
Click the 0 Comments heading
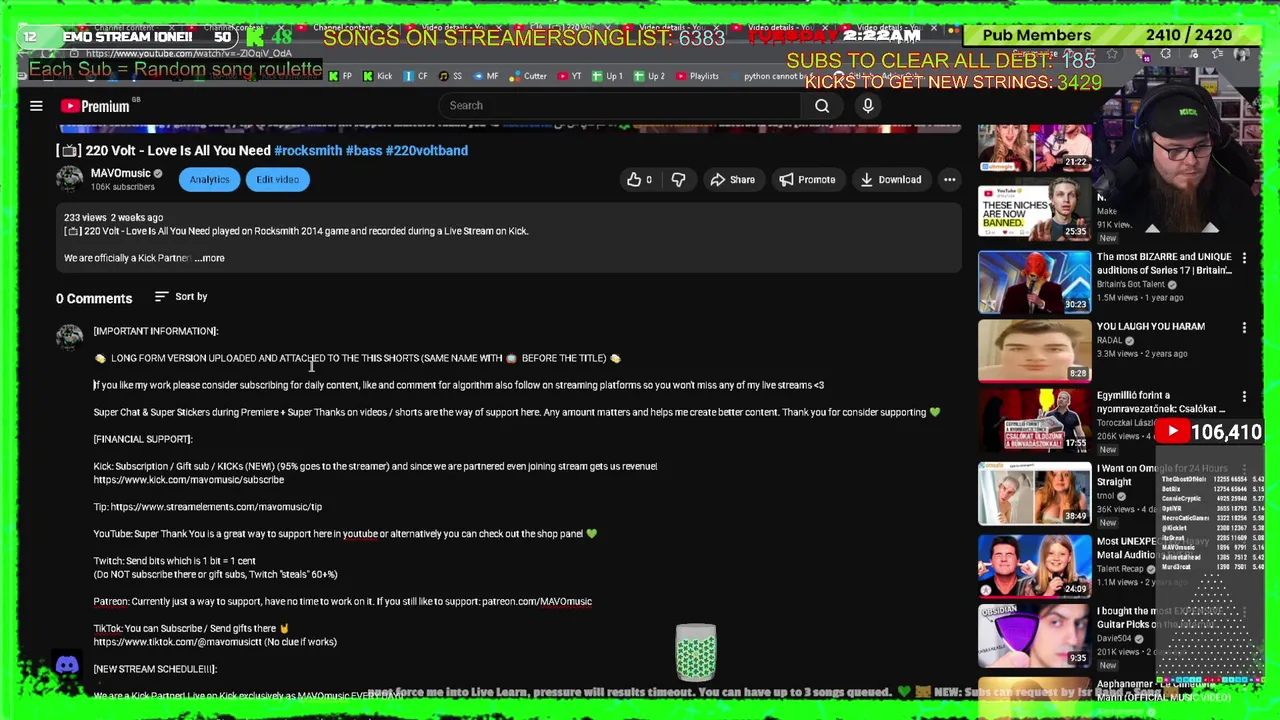pyautogui.click(x=94, y=298)
